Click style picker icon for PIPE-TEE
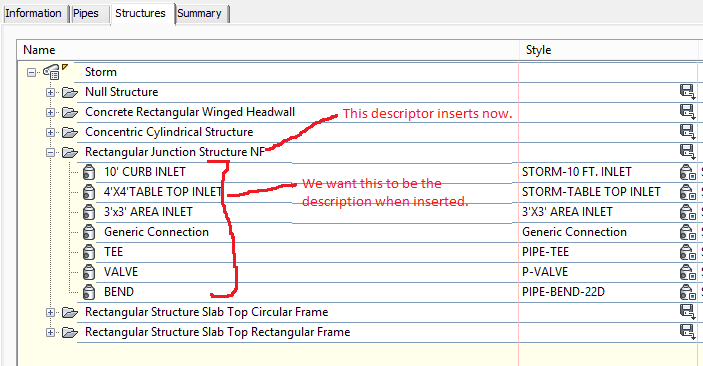Screen dimensions: 703x366 (687, 252)
